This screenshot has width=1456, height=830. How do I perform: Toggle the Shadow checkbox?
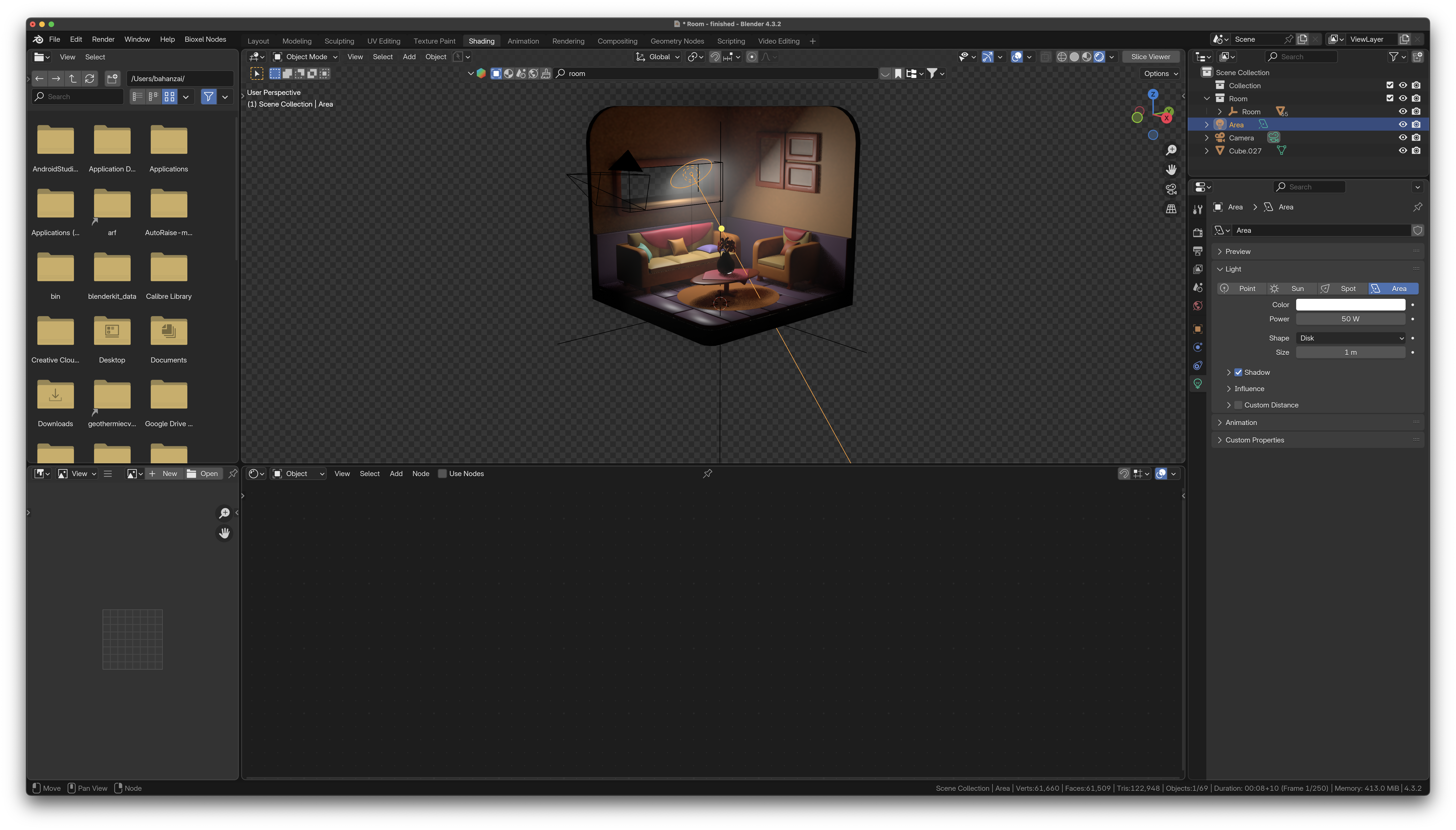1238,372
